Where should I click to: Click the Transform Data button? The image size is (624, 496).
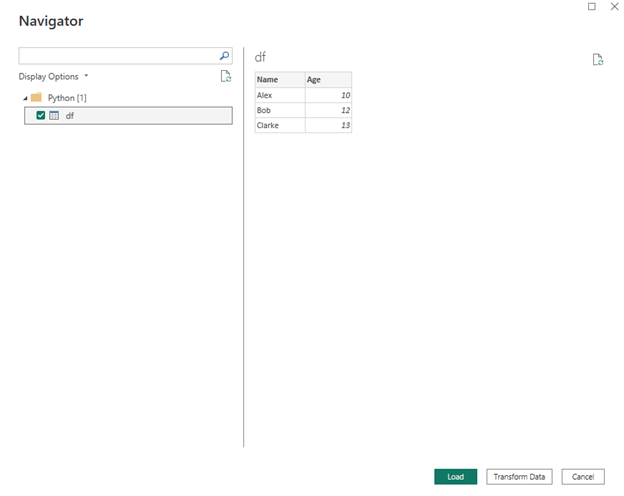point(520,477)
